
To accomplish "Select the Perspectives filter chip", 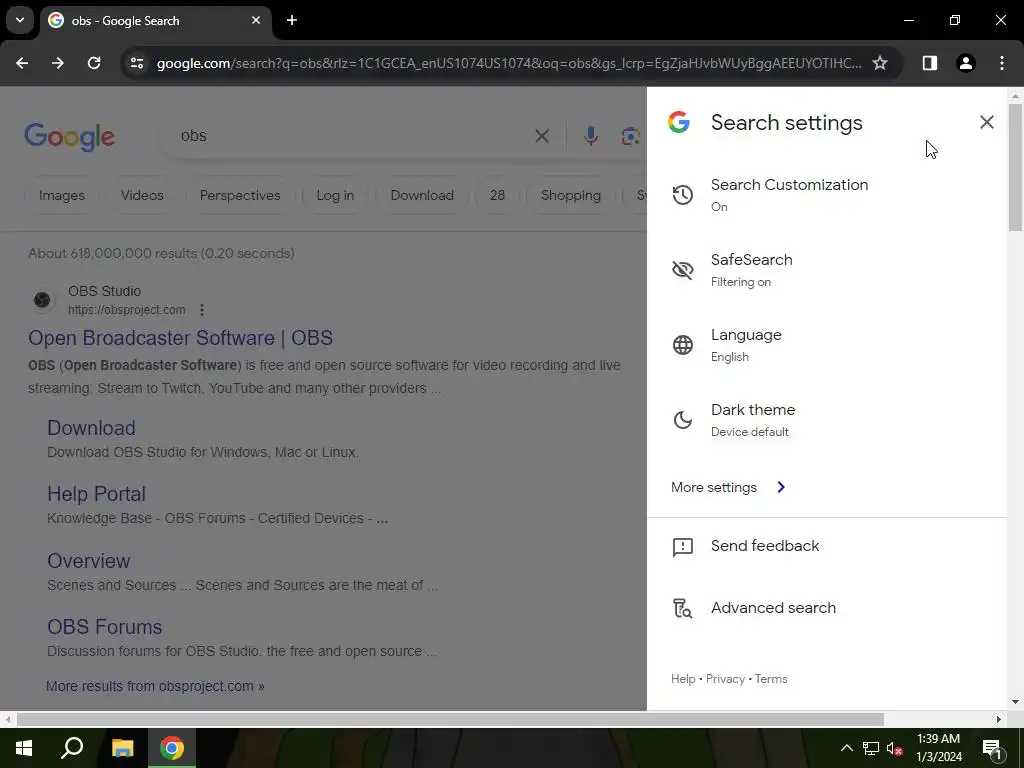I will 240,195.
